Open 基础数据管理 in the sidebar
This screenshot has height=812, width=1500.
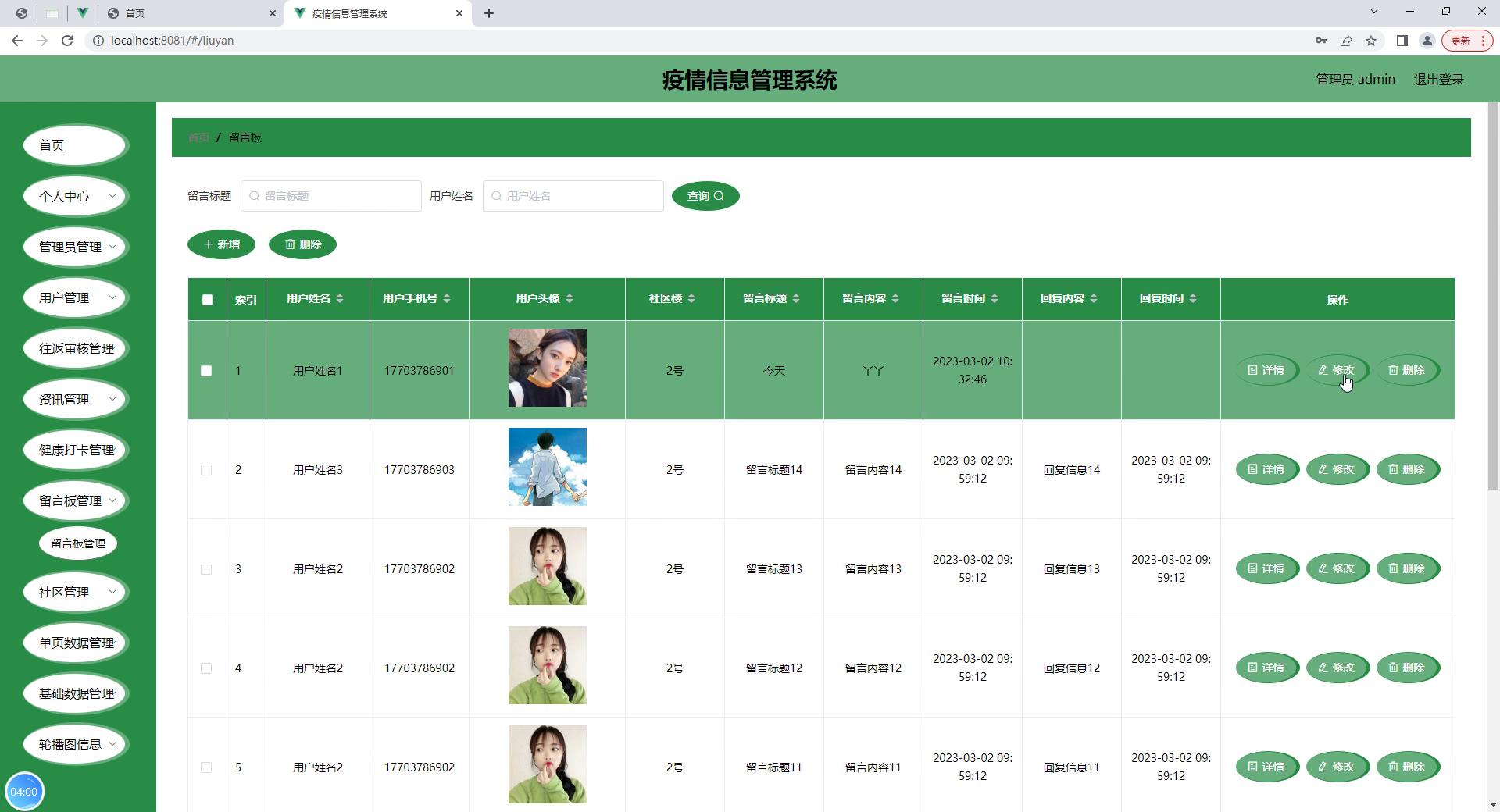(76, 693)
